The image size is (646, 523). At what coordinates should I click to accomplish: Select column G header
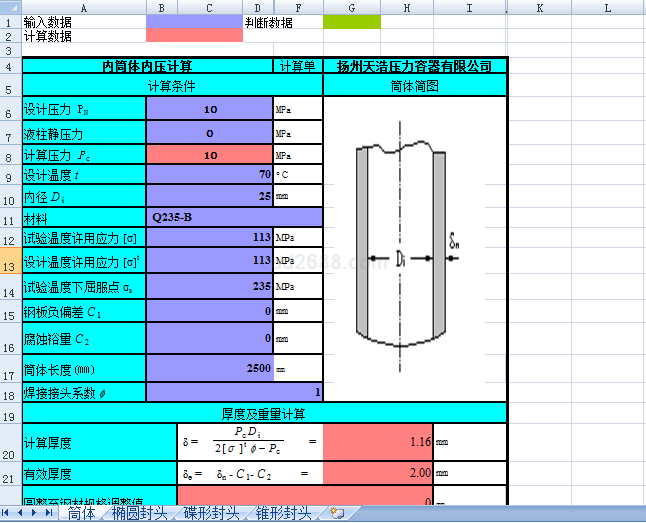click(352, 7)
